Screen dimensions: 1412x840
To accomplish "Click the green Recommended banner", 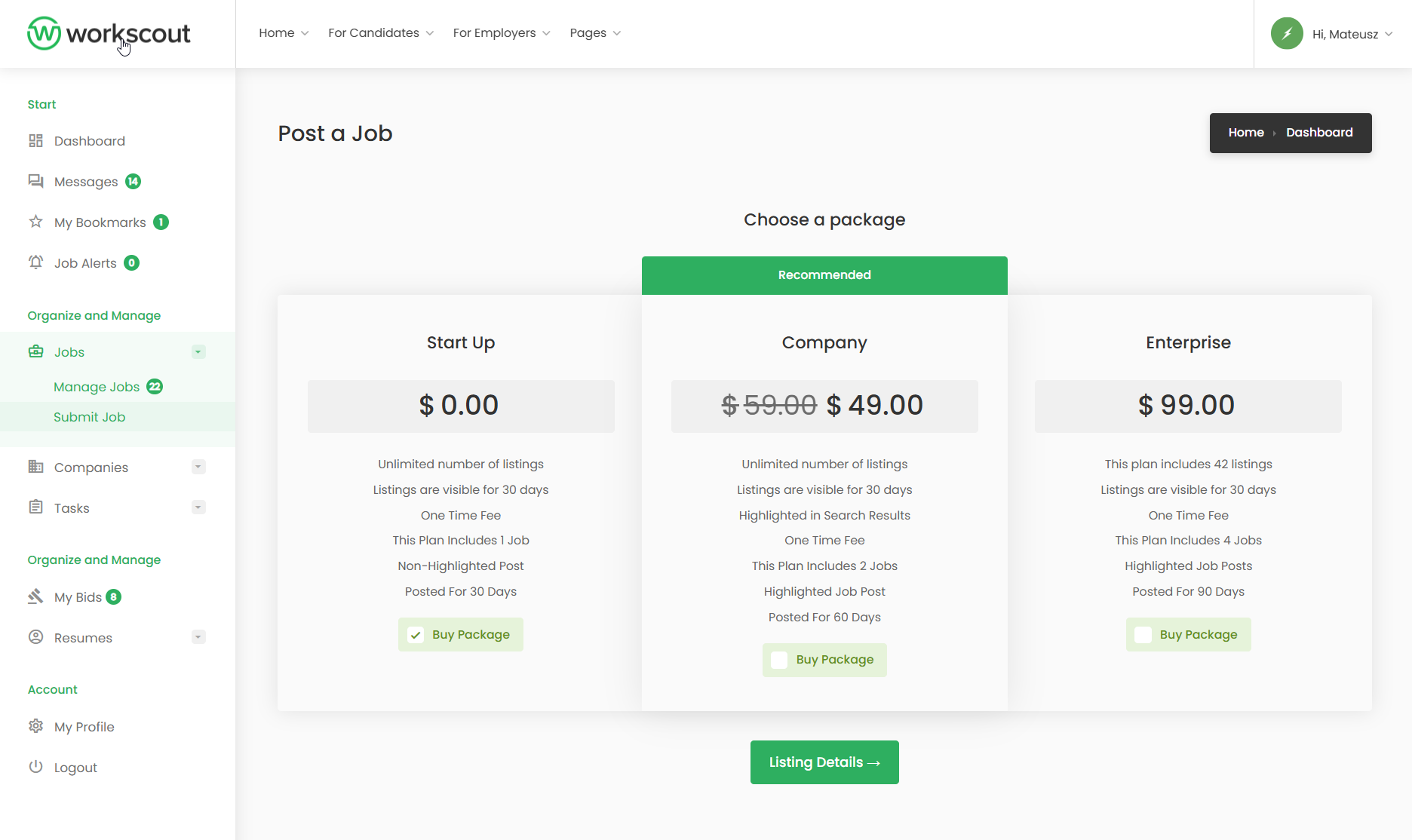I will pyautogui.click(x=824, y=275).
